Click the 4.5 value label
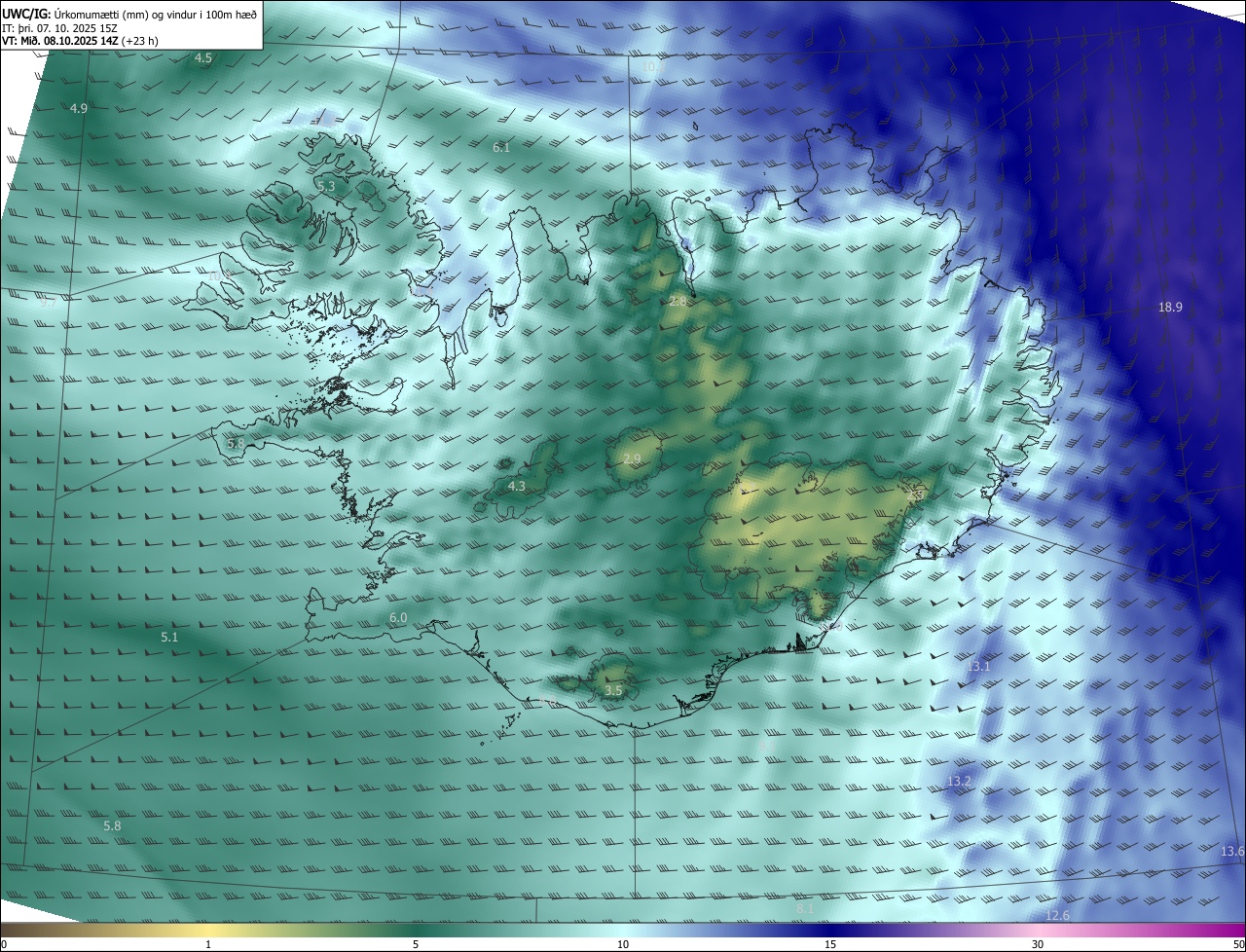This screenshot has width=1246, height=952. [203, 58]
